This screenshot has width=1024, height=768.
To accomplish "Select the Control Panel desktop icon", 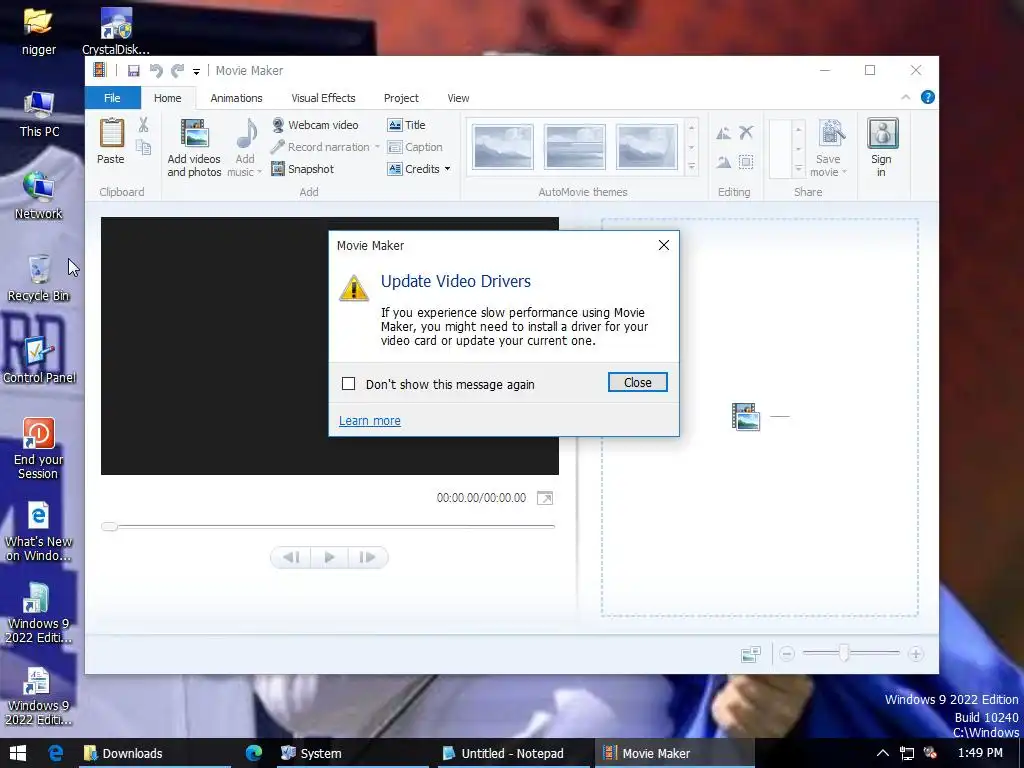I will (39, 360).
